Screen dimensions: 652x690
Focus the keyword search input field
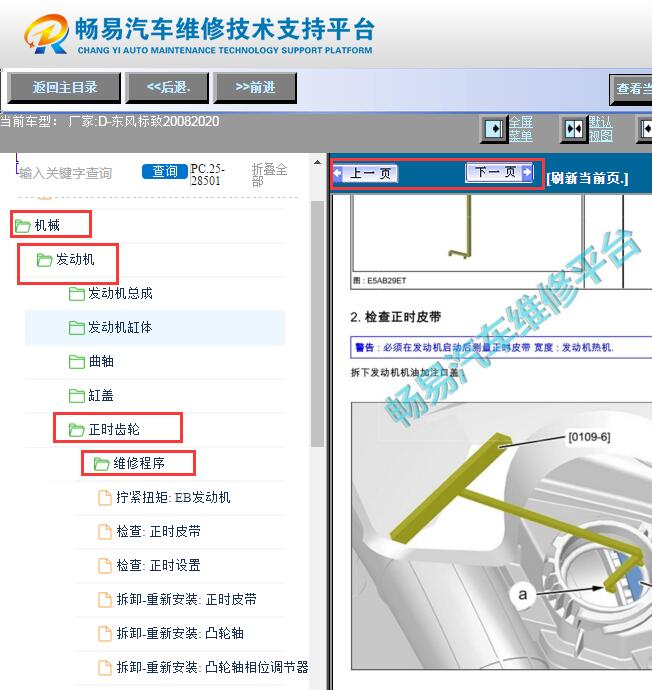pos(77,173)
